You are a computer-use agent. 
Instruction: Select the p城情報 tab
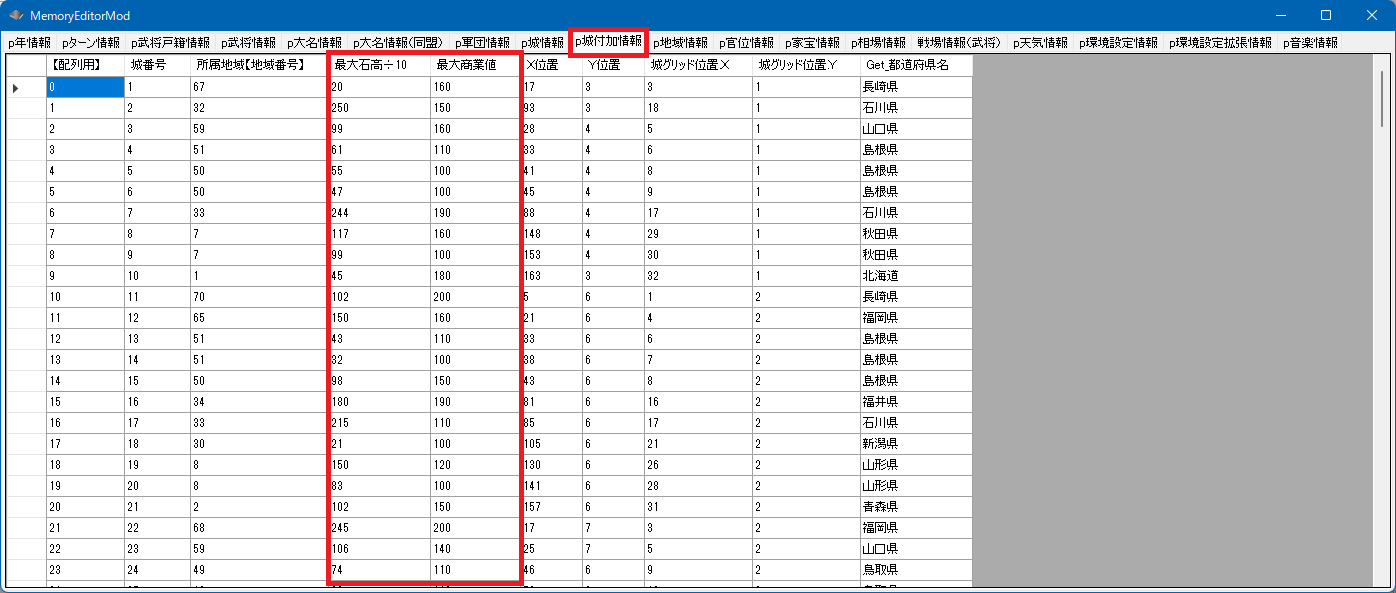click(x=542, y=43)
